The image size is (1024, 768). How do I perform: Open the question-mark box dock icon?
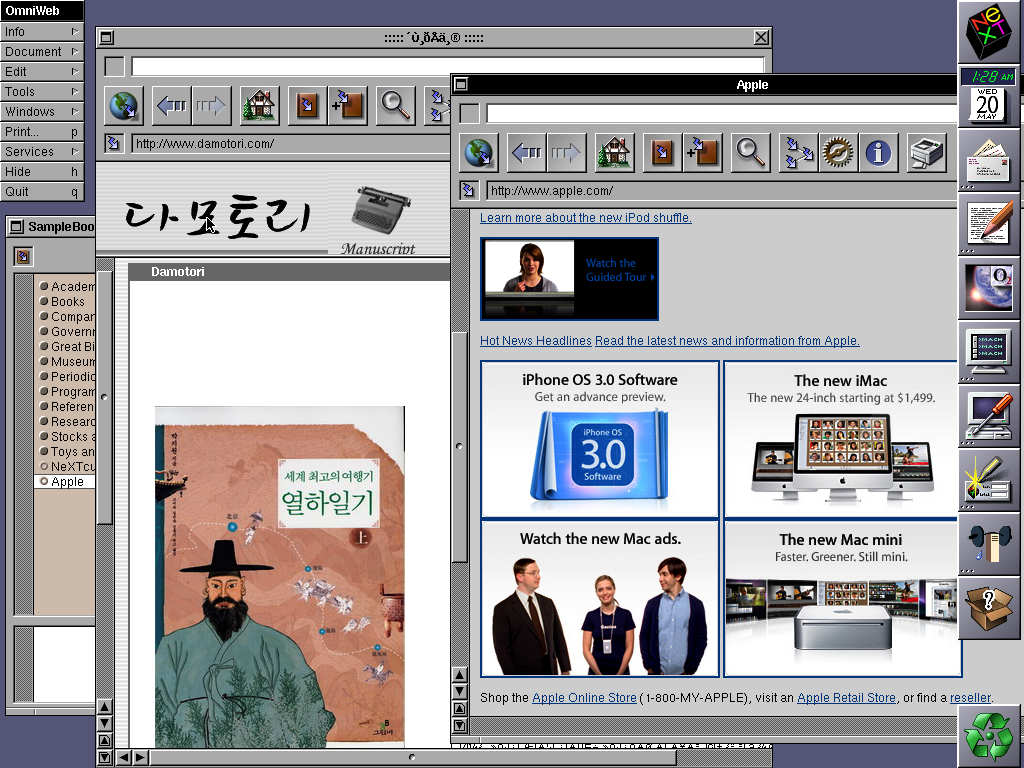tap(989, 607)
